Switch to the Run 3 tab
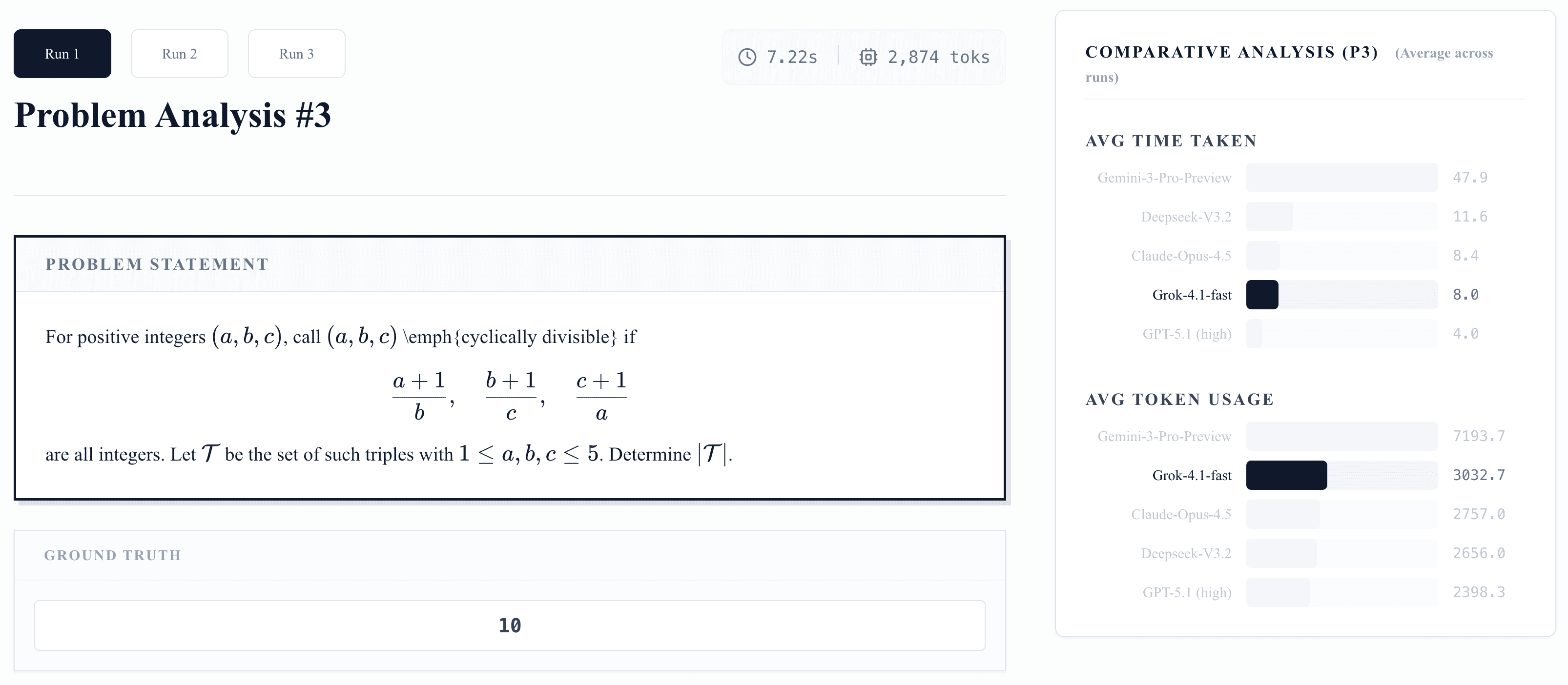This screenshot has width=1568, height=685. [296, 54]
